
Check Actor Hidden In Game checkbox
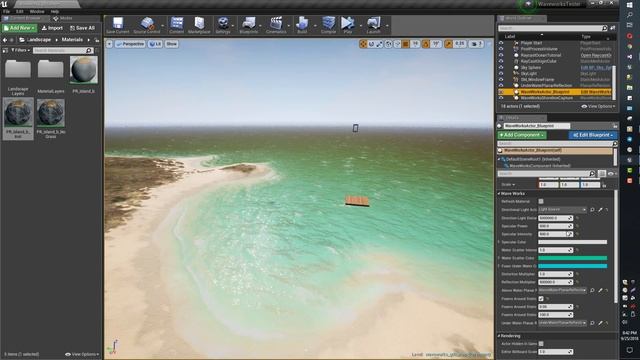pos(541,344)
